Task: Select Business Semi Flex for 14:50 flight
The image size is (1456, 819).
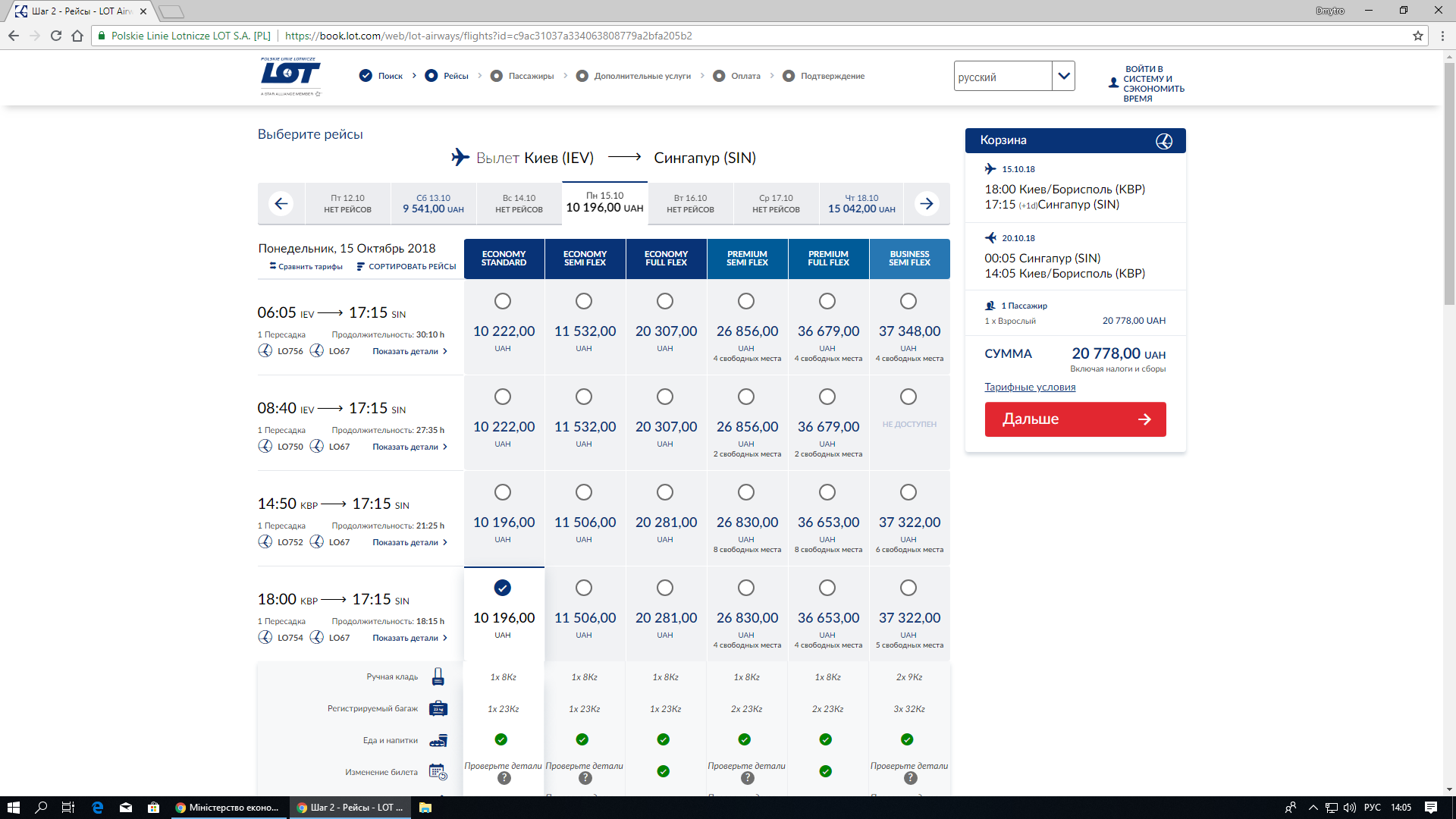Action: (x=908, y=492)
